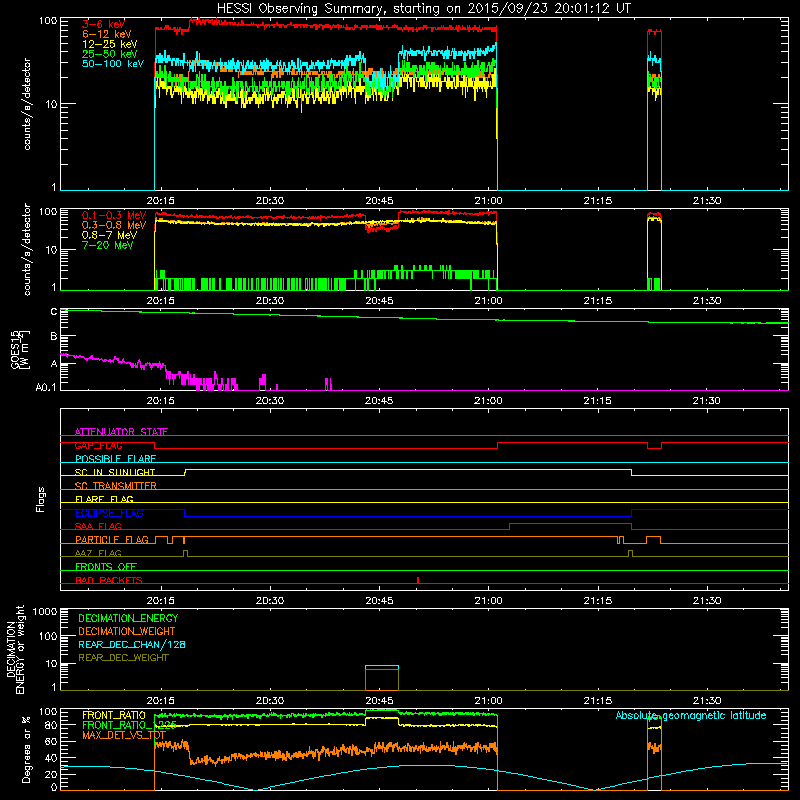Click the DECIMATION_ENERGY legend label
The height and width of the screenshot is (800, 800).
coord(128,618)
